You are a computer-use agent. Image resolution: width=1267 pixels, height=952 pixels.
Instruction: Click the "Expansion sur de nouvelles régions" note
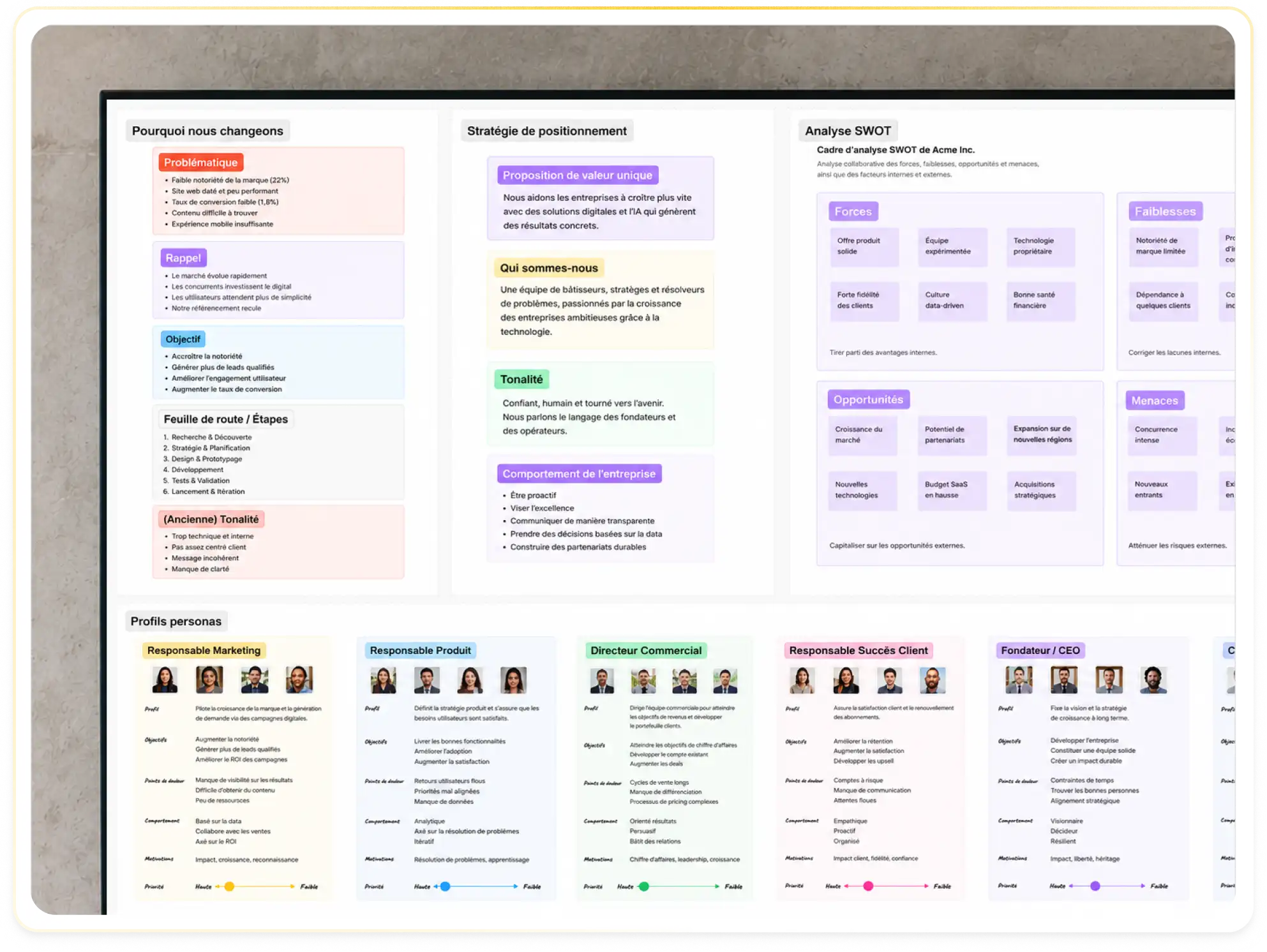coord(1042,435)
